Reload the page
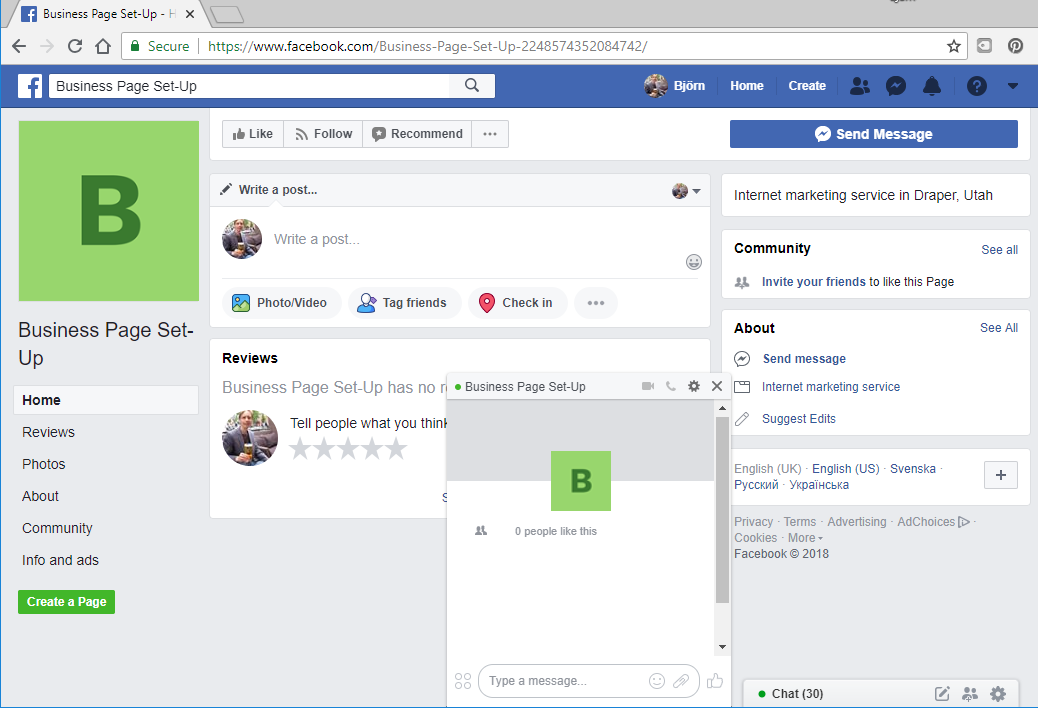This screenshot has width=1038, height=708. 75,46
